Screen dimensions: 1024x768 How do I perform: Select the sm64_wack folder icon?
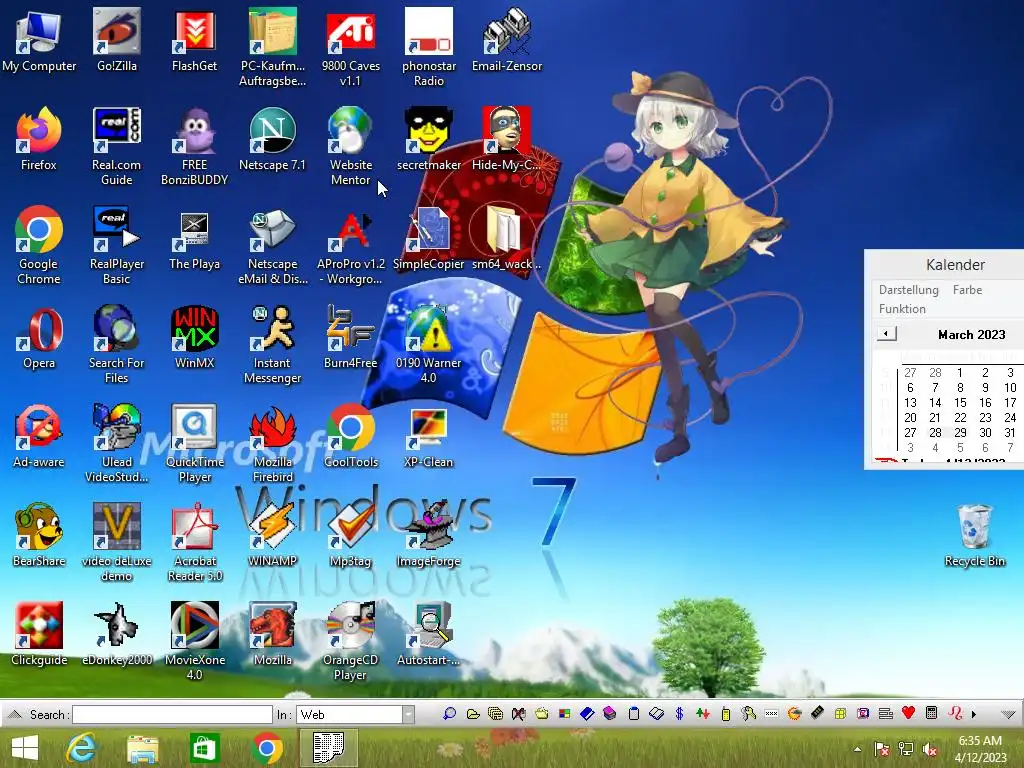506,238
